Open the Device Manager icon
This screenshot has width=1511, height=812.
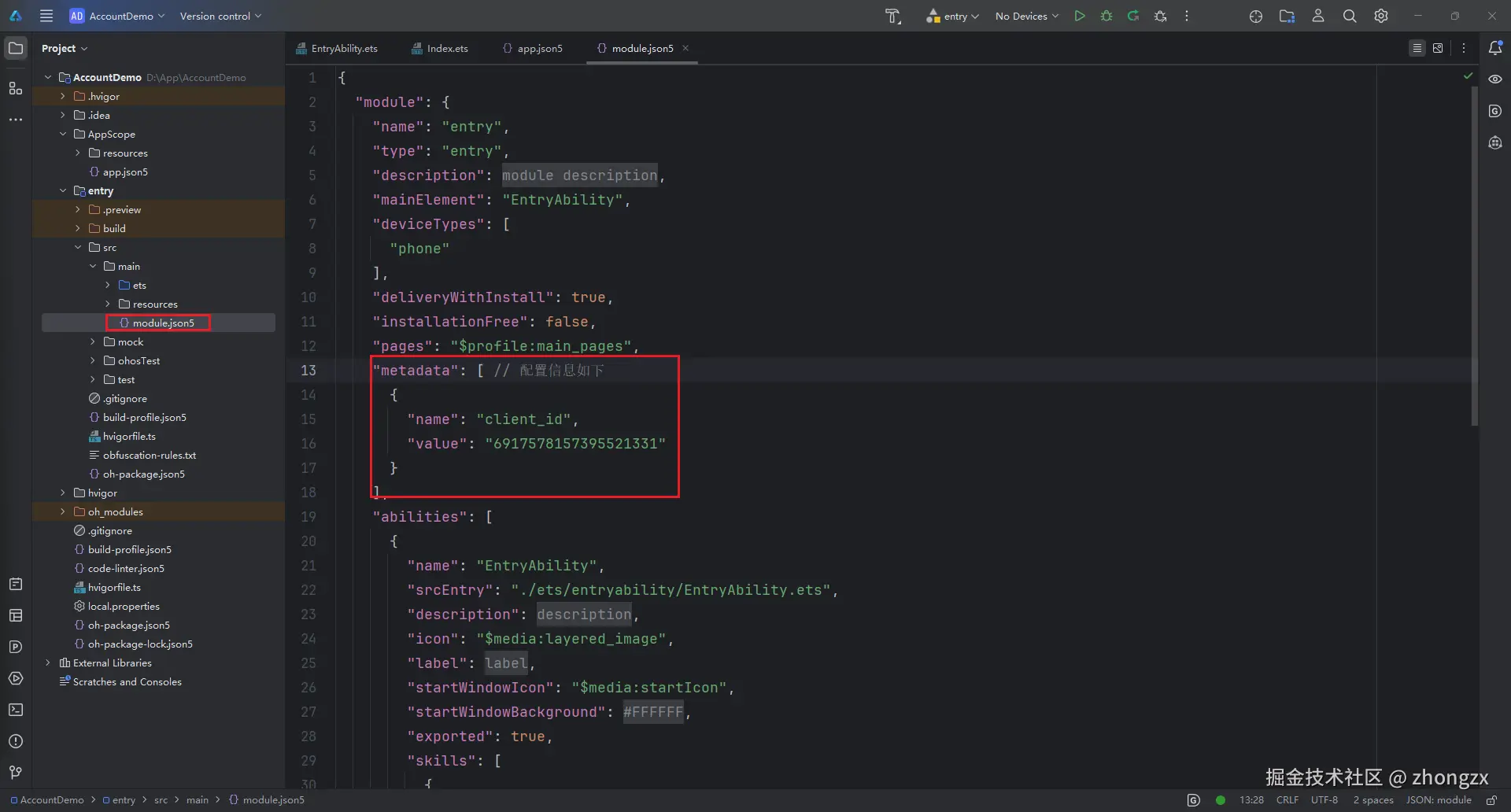(1256, 16)
